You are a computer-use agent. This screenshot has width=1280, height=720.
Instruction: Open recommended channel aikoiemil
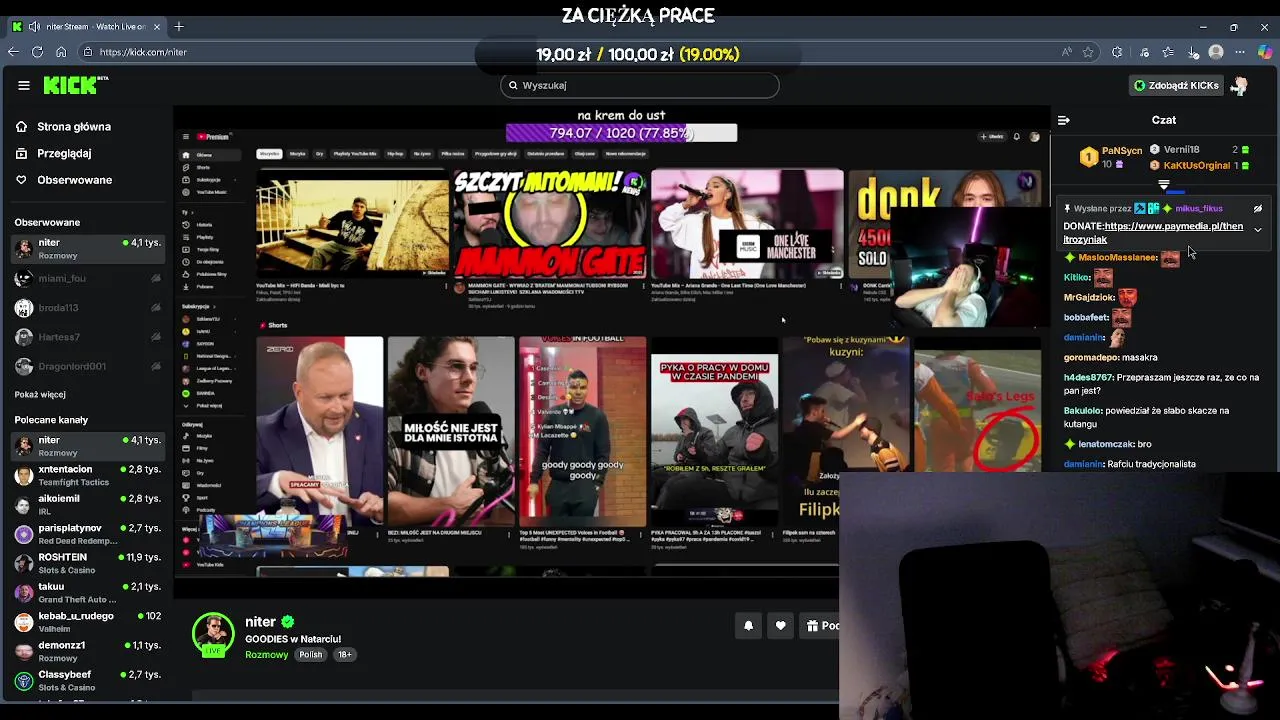[x=87, y=504]
